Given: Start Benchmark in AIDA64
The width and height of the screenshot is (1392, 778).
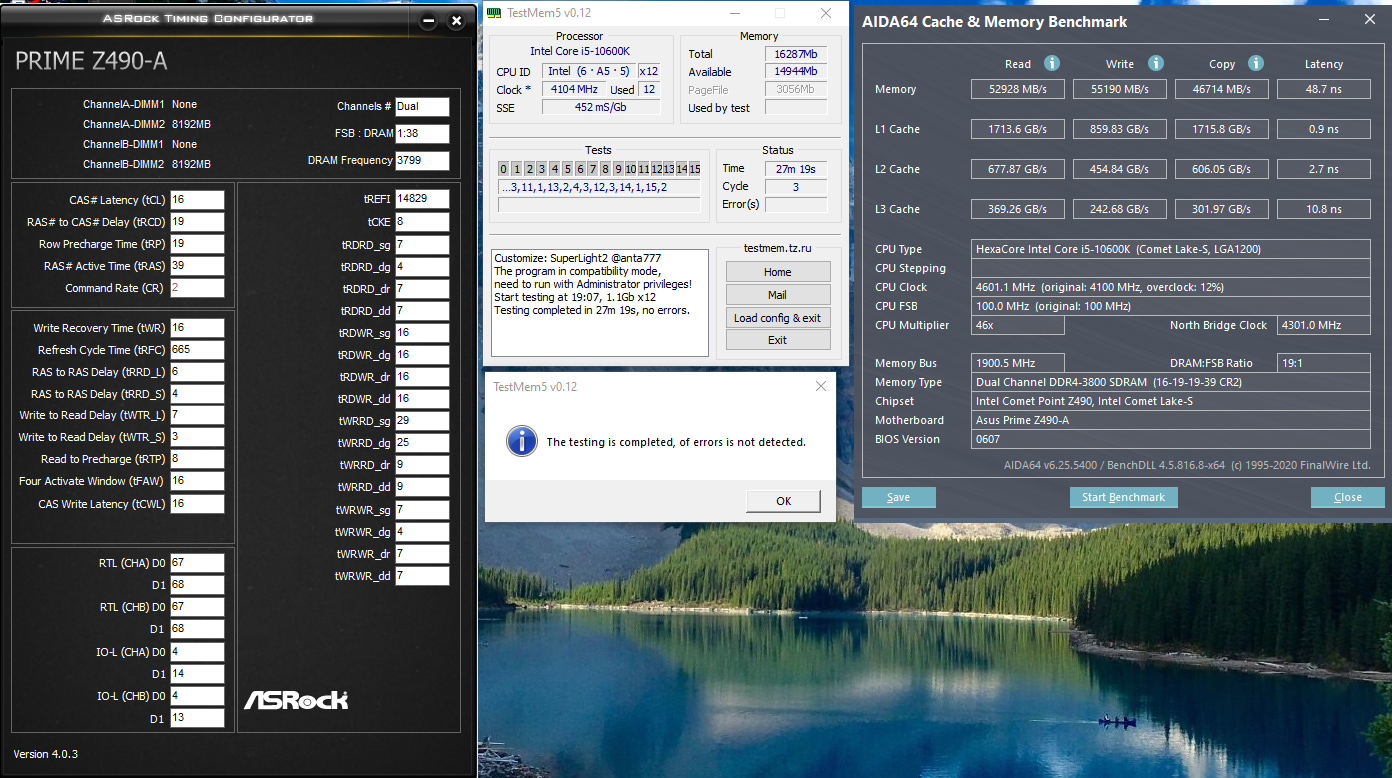Looking at the screenshot, I should pos(1124,497).
